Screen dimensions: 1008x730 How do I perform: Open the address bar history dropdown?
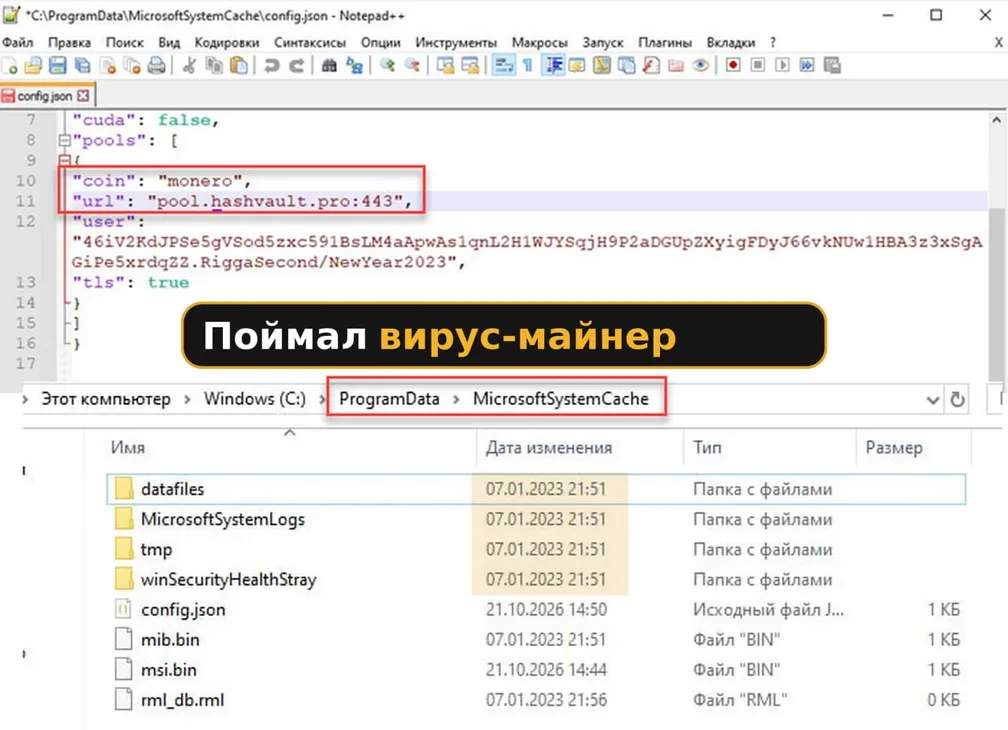coord(932,400)
